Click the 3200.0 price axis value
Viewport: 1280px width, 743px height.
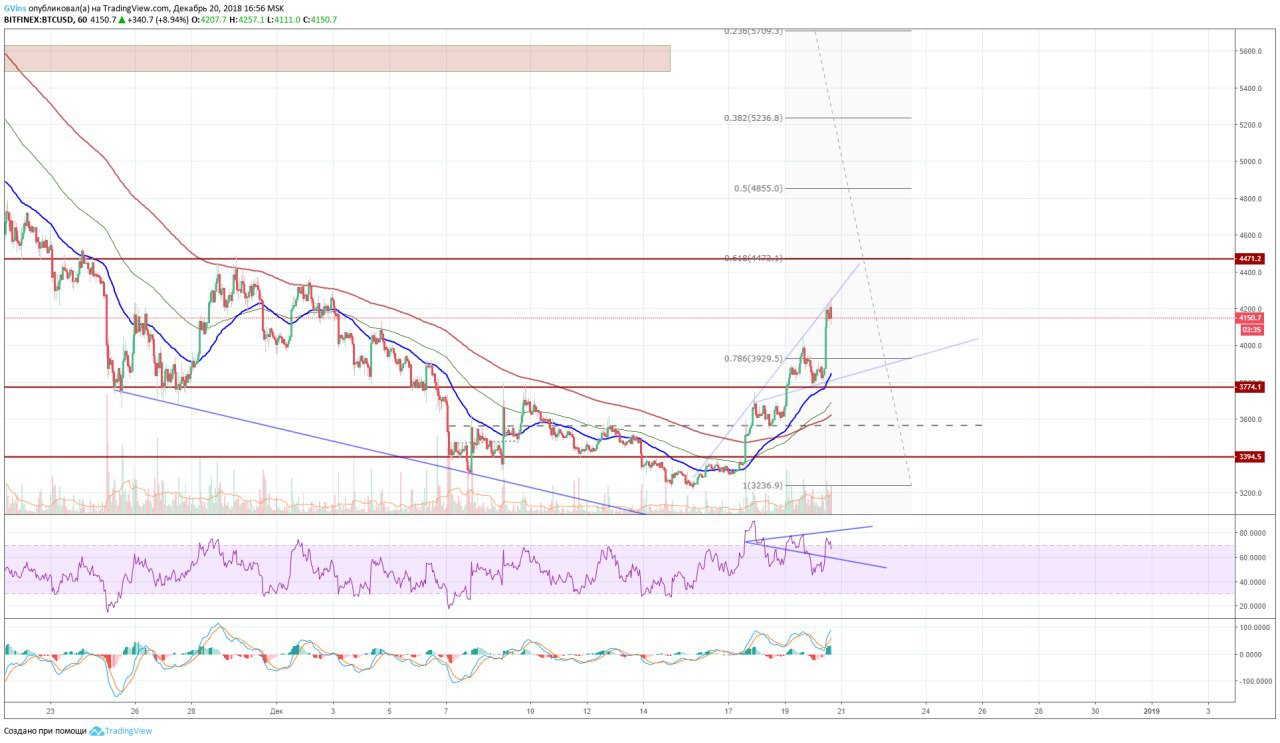[1252, 493]
